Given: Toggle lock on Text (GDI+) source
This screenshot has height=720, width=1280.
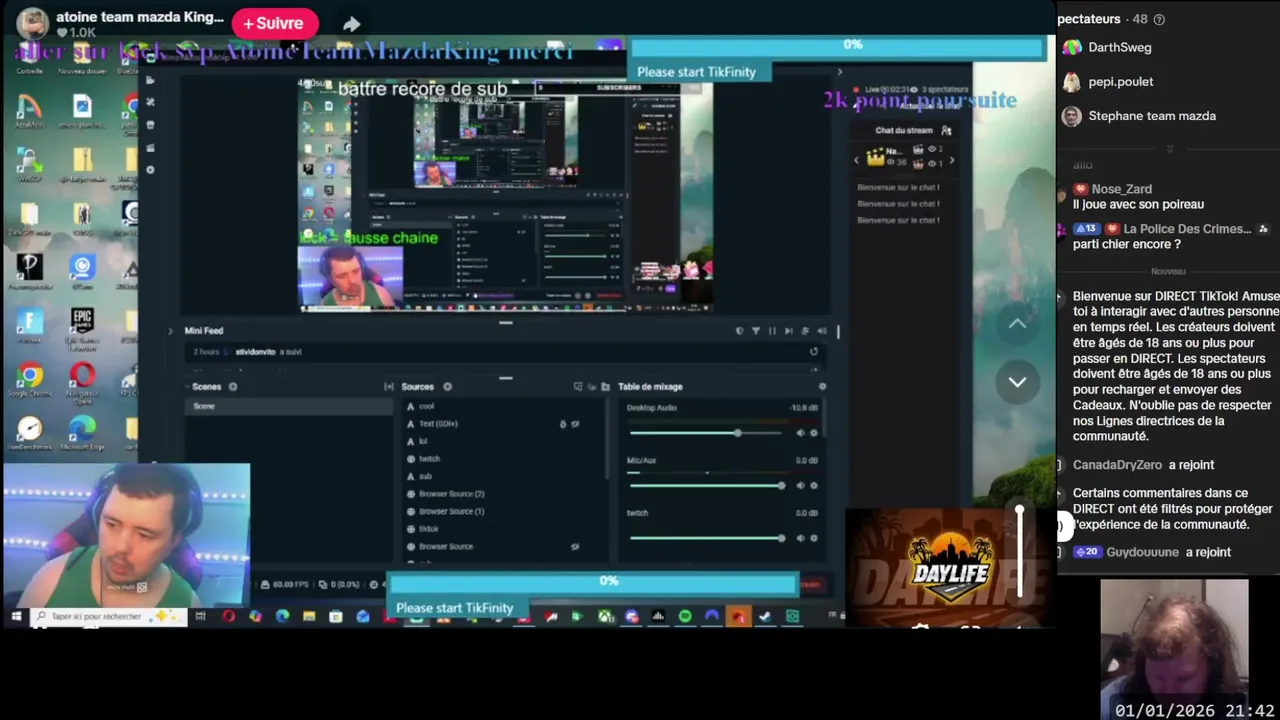Looking at the screenshot, I should [562, 424].
